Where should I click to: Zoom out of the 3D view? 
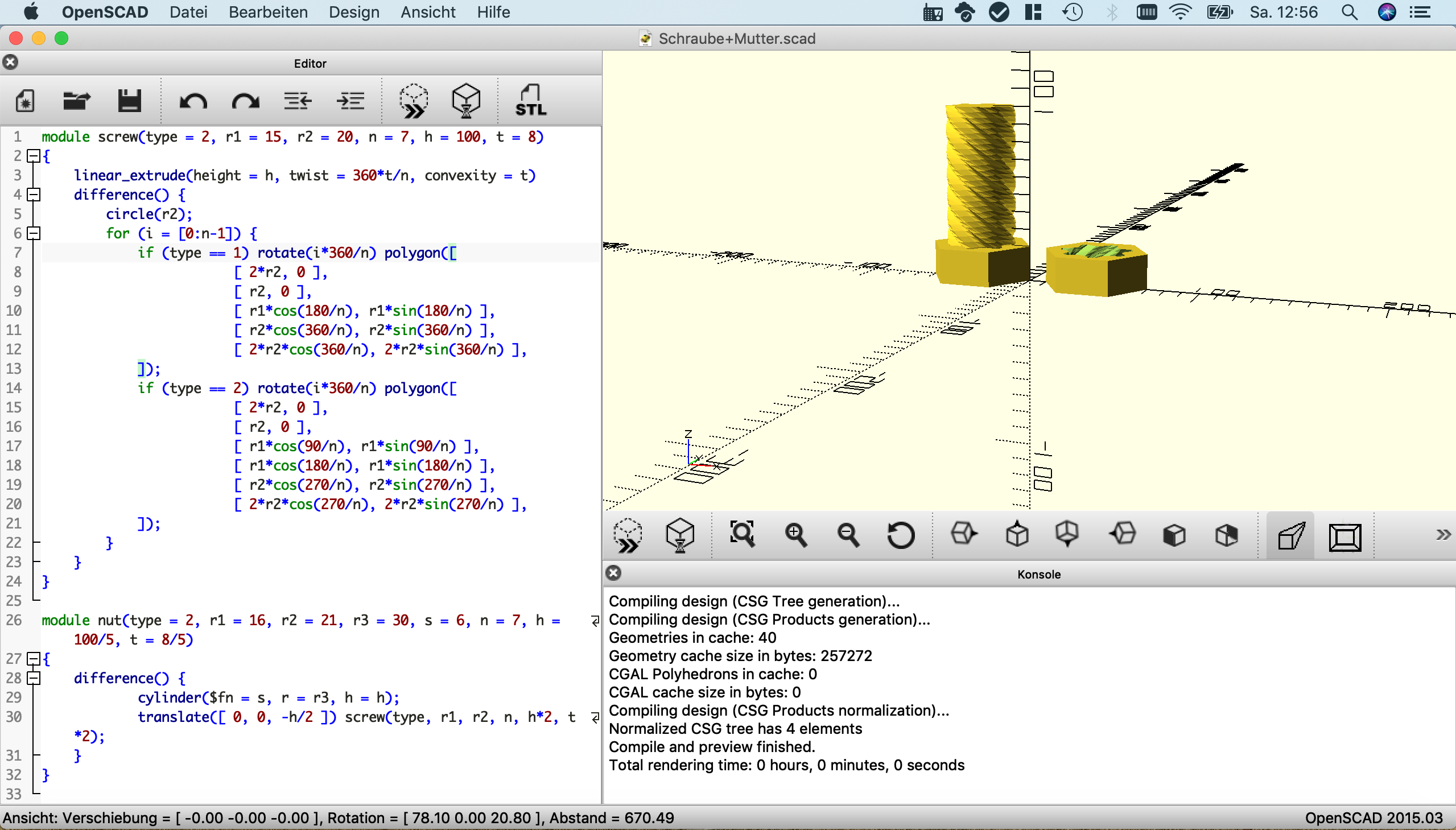848,535
